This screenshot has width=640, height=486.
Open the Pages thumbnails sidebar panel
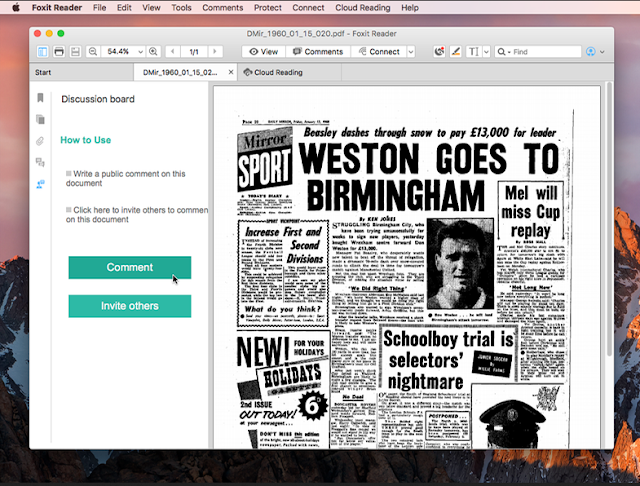click(x=40, y=119)
